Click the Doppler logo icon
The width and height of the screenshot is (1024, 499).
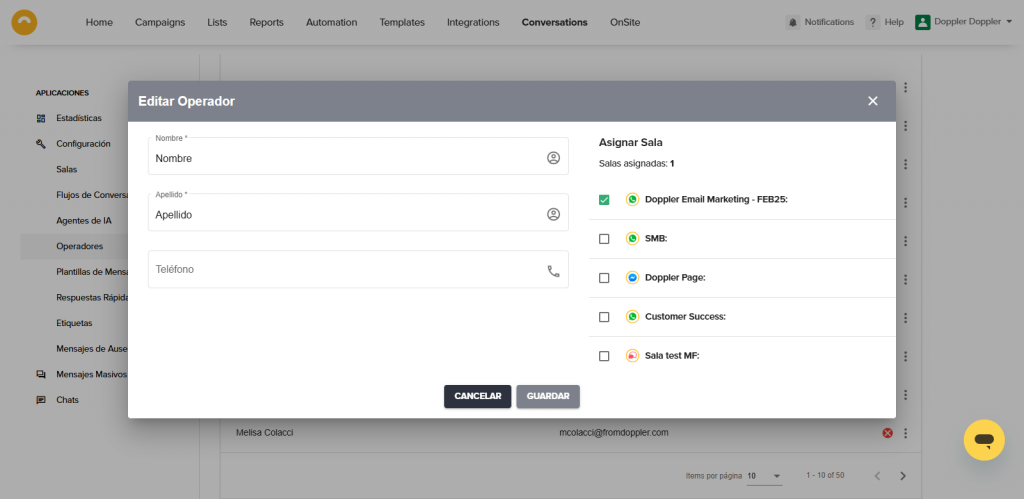click(x=24, y=22)
